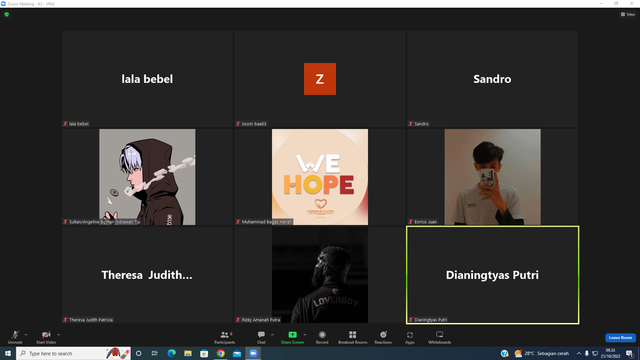Click the green encryption shield icon
The height and width of the screenshot is (360, 640).
click(x=7, y=14)
